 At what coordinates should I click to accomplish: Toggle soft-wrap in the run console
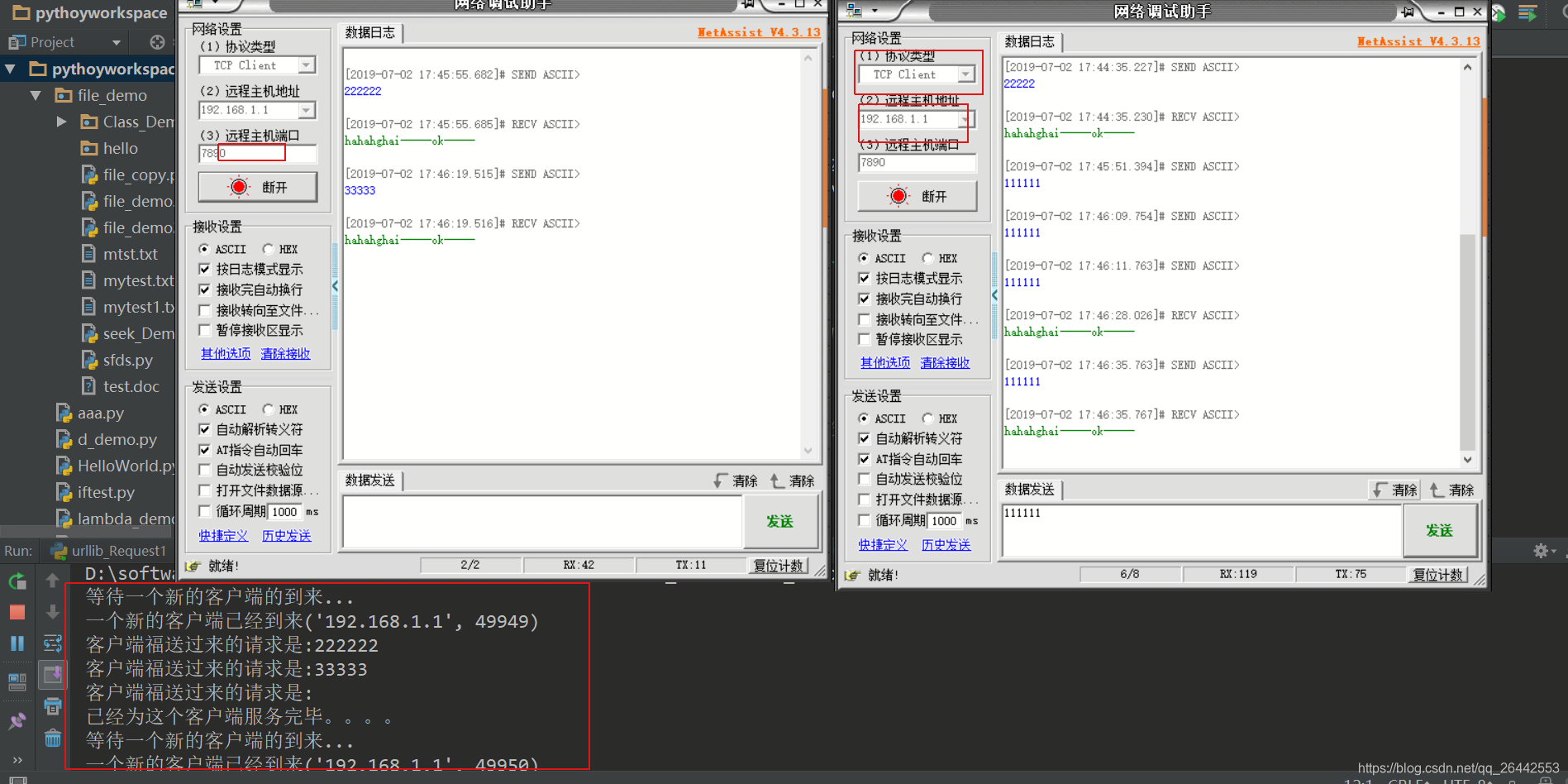click(52, 643)
